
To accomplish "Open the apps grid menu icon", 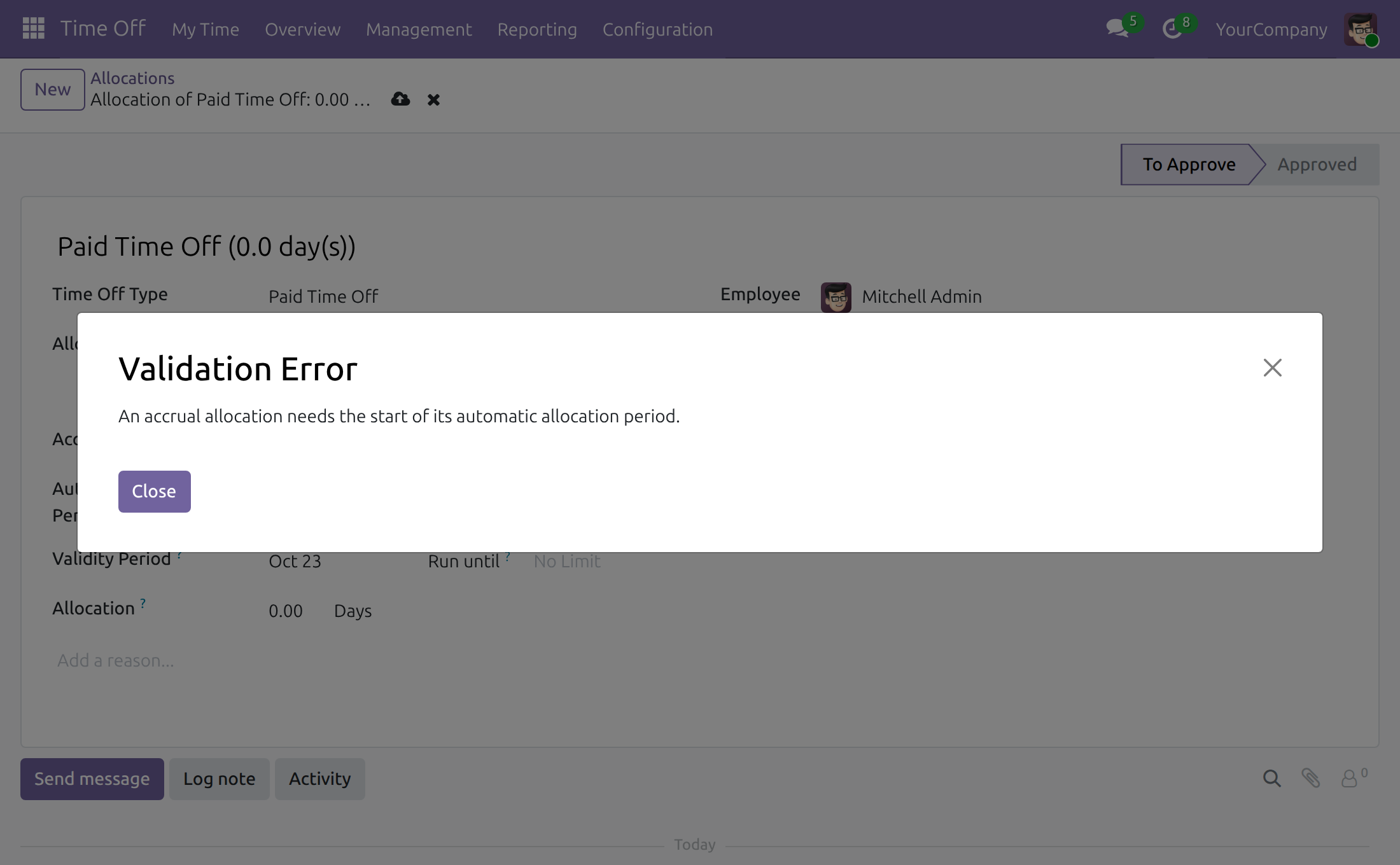I will (x=33, y=29).
